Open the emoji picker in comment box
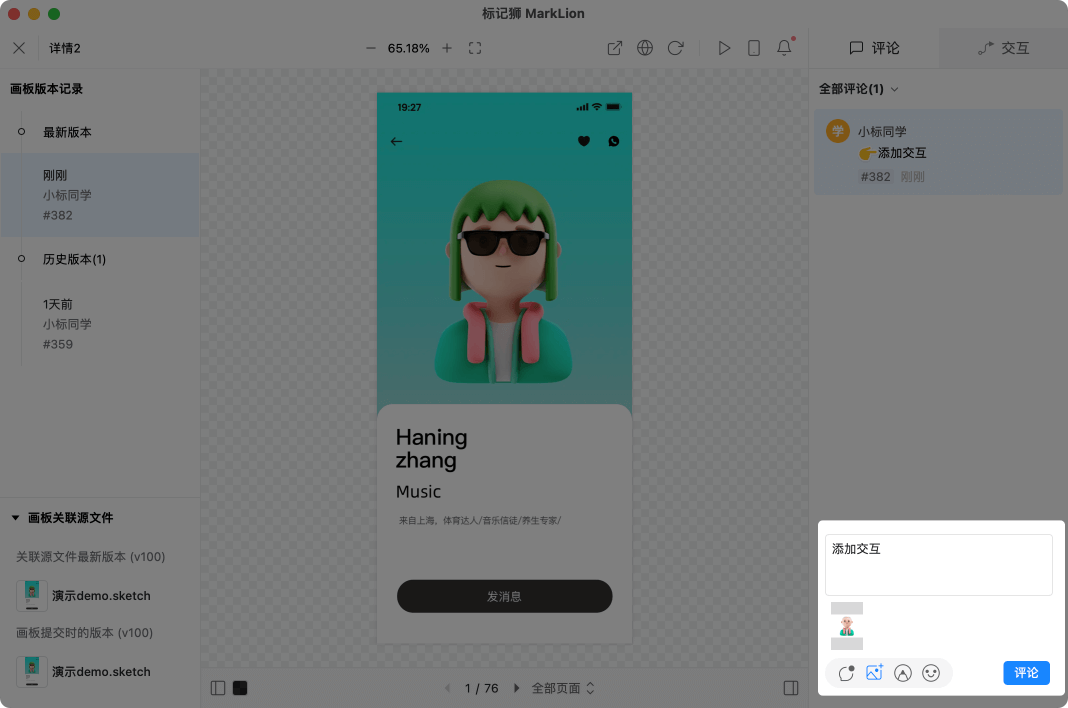 931,673
